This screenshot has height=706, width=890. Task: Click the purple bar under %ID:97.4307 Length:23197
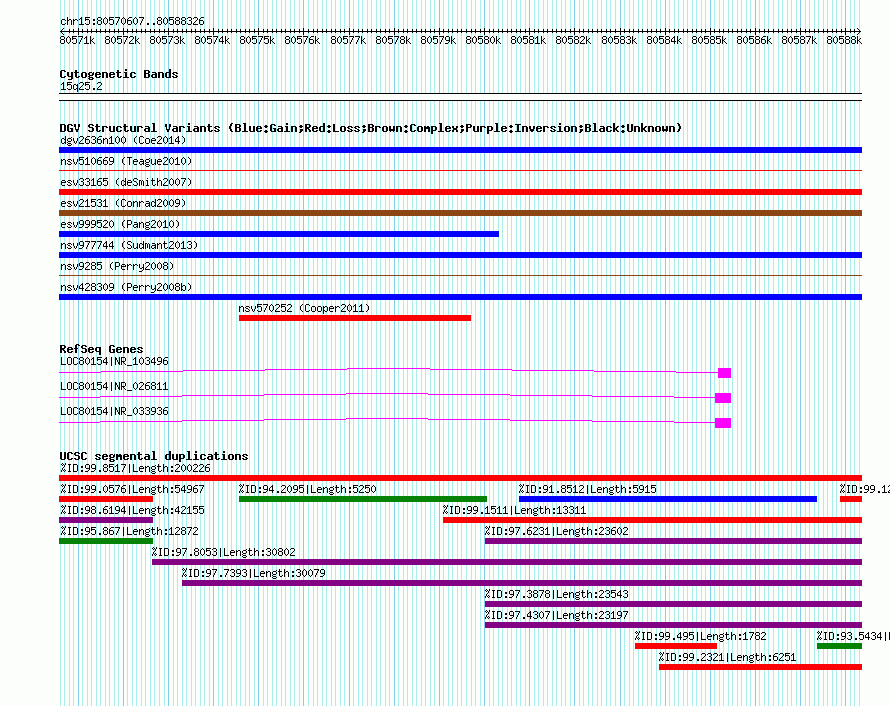673,625
